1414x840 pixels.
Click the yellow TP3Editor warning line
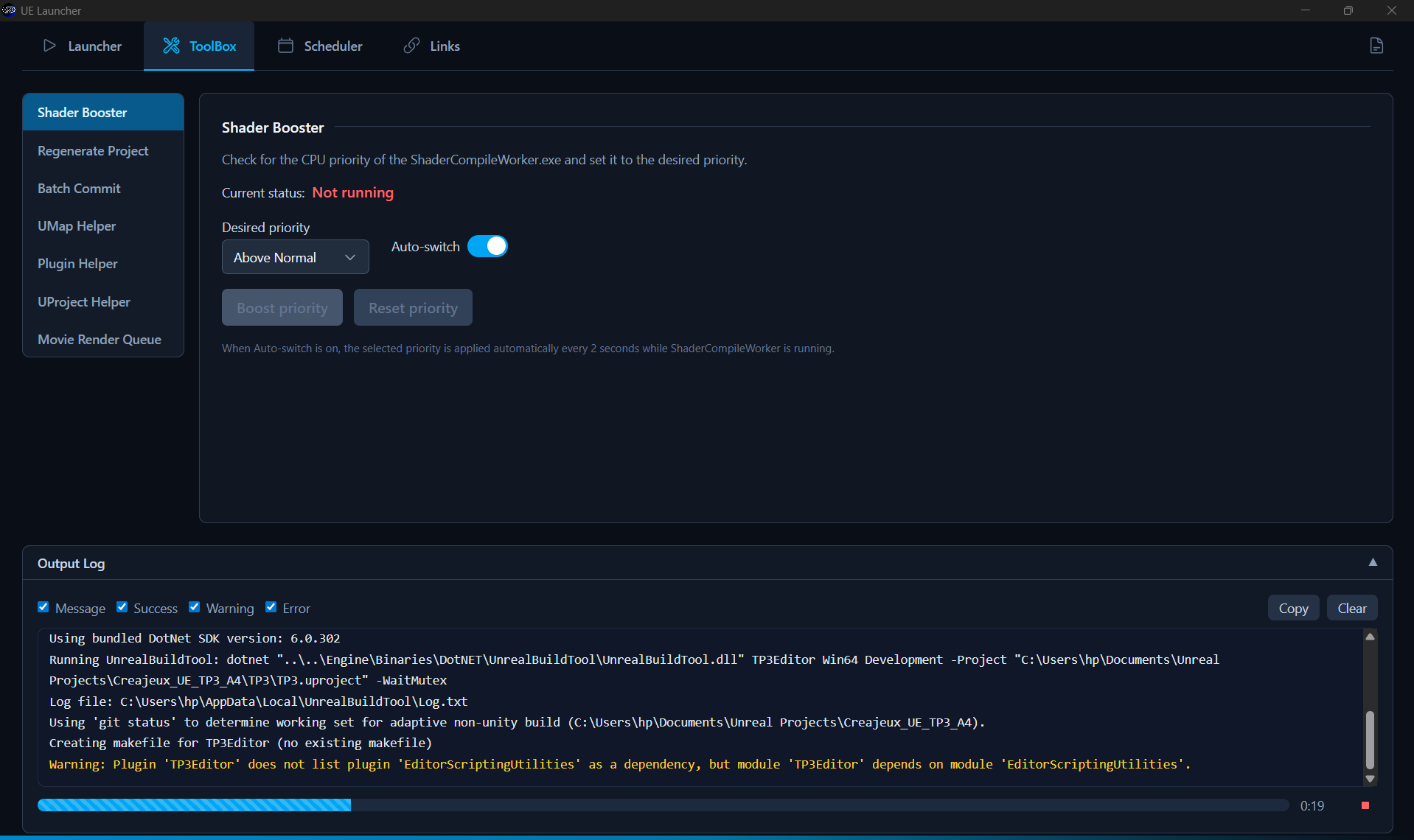[620, 764]
